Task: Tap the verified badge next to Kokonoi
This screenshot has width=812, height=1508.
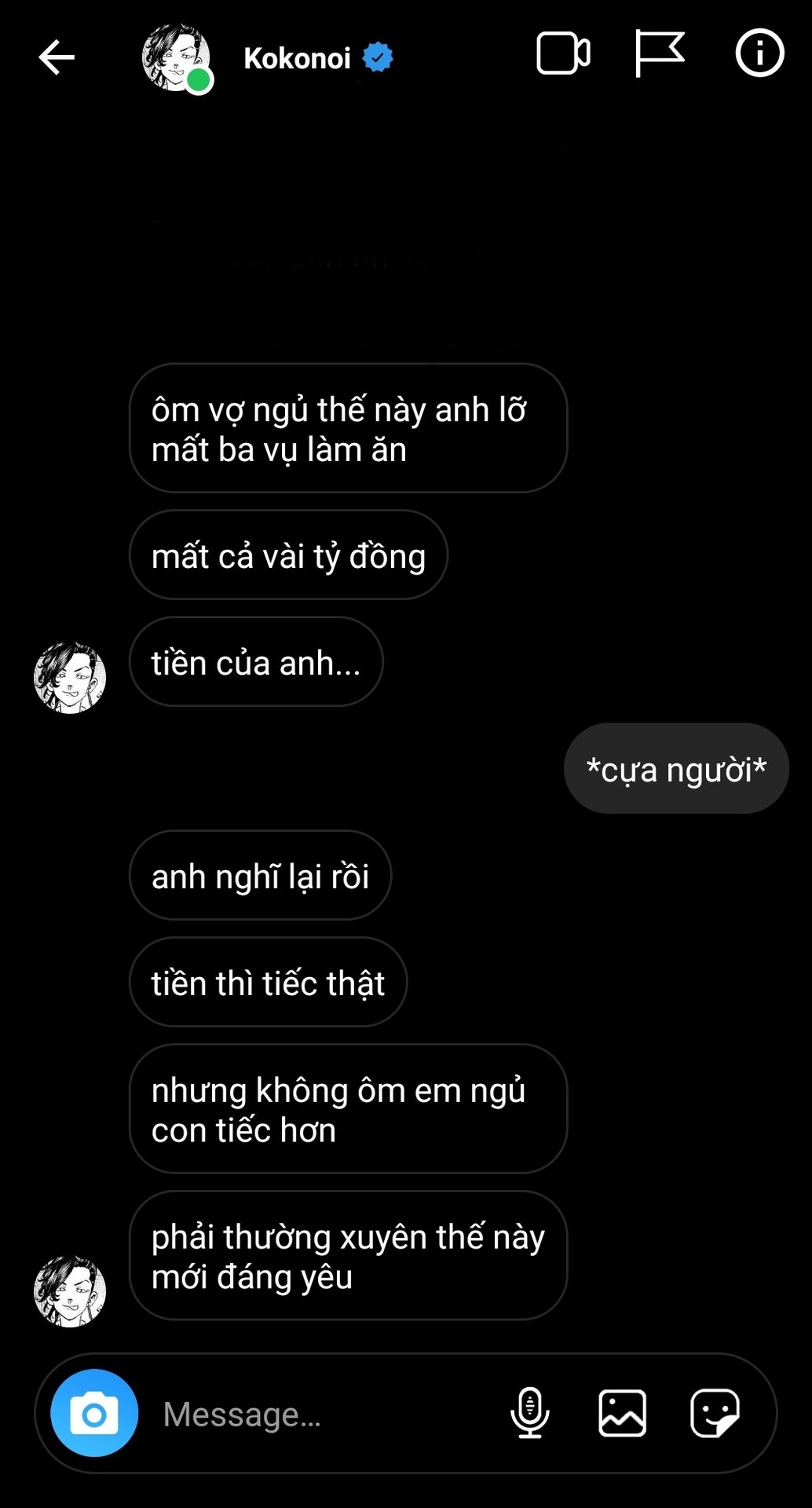Action: 378,57
